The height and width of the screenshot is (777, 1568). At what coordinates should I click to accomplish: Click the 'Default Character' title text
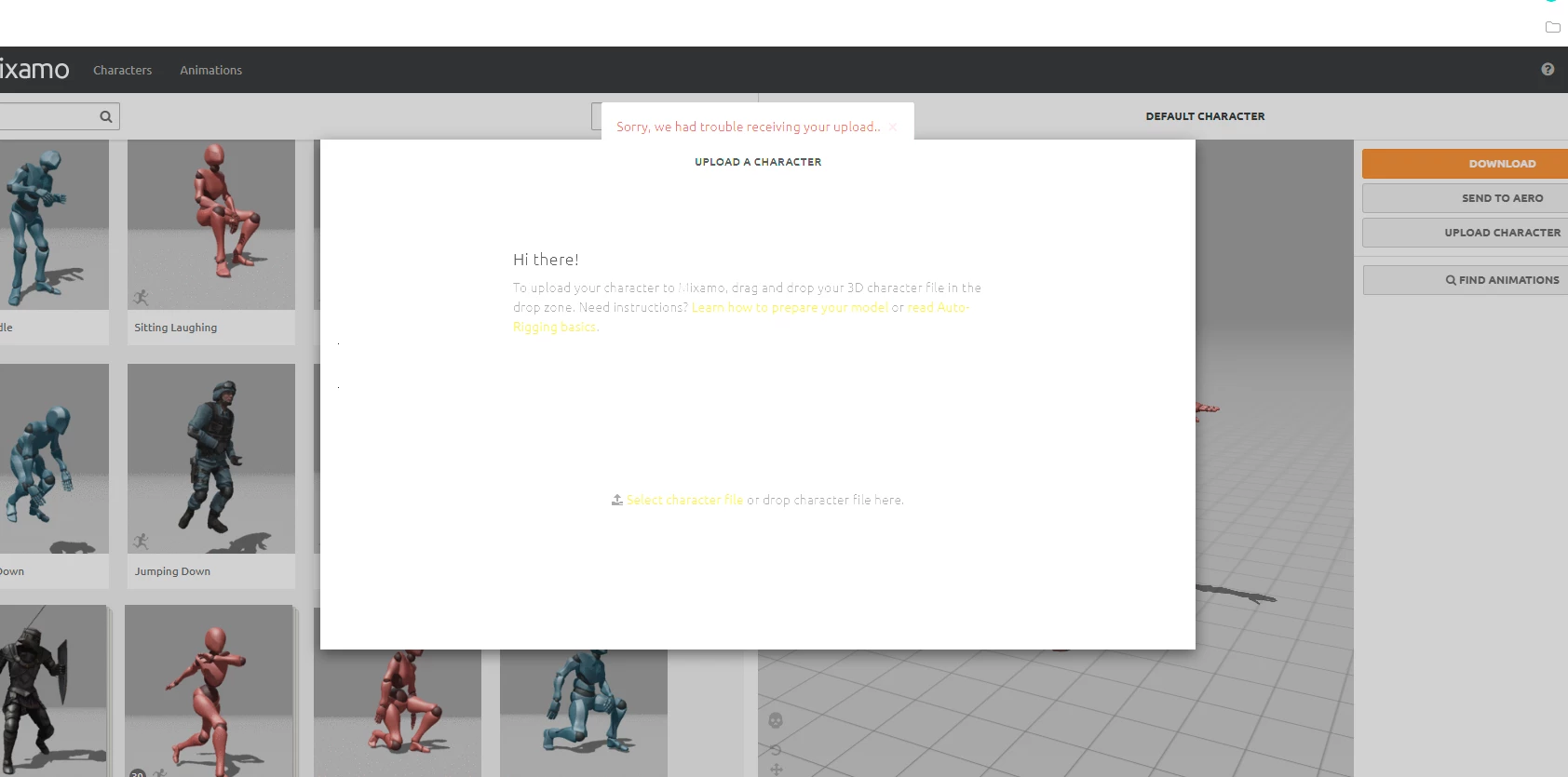click(x=1205, y=116)
